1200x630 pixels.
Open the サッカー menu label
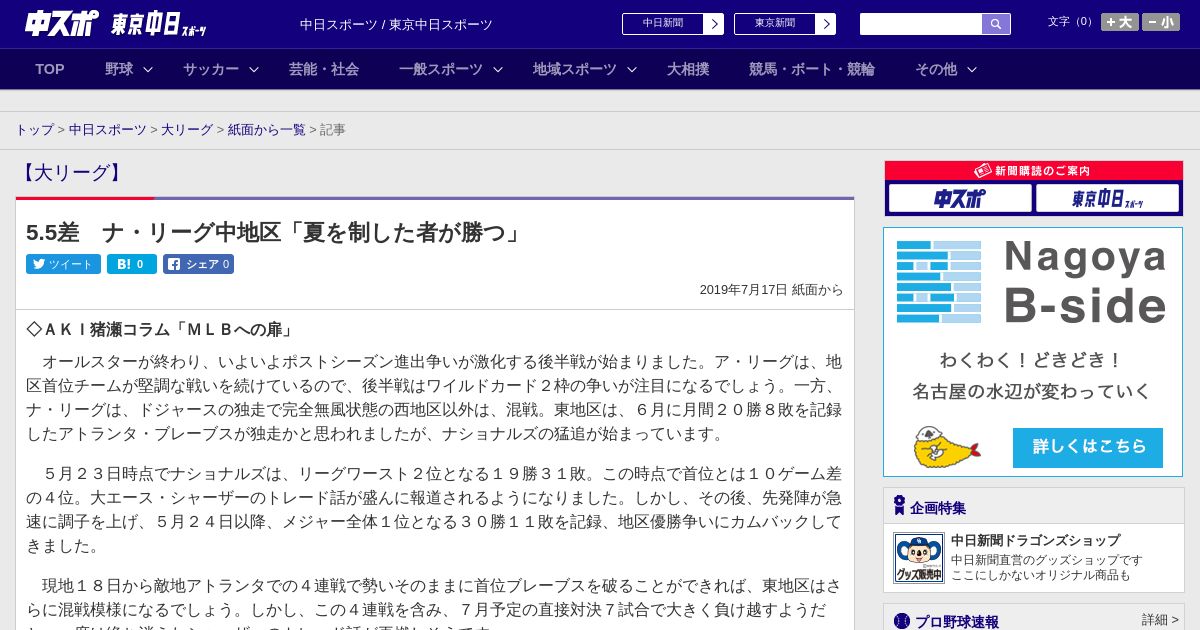click(211, 69)
